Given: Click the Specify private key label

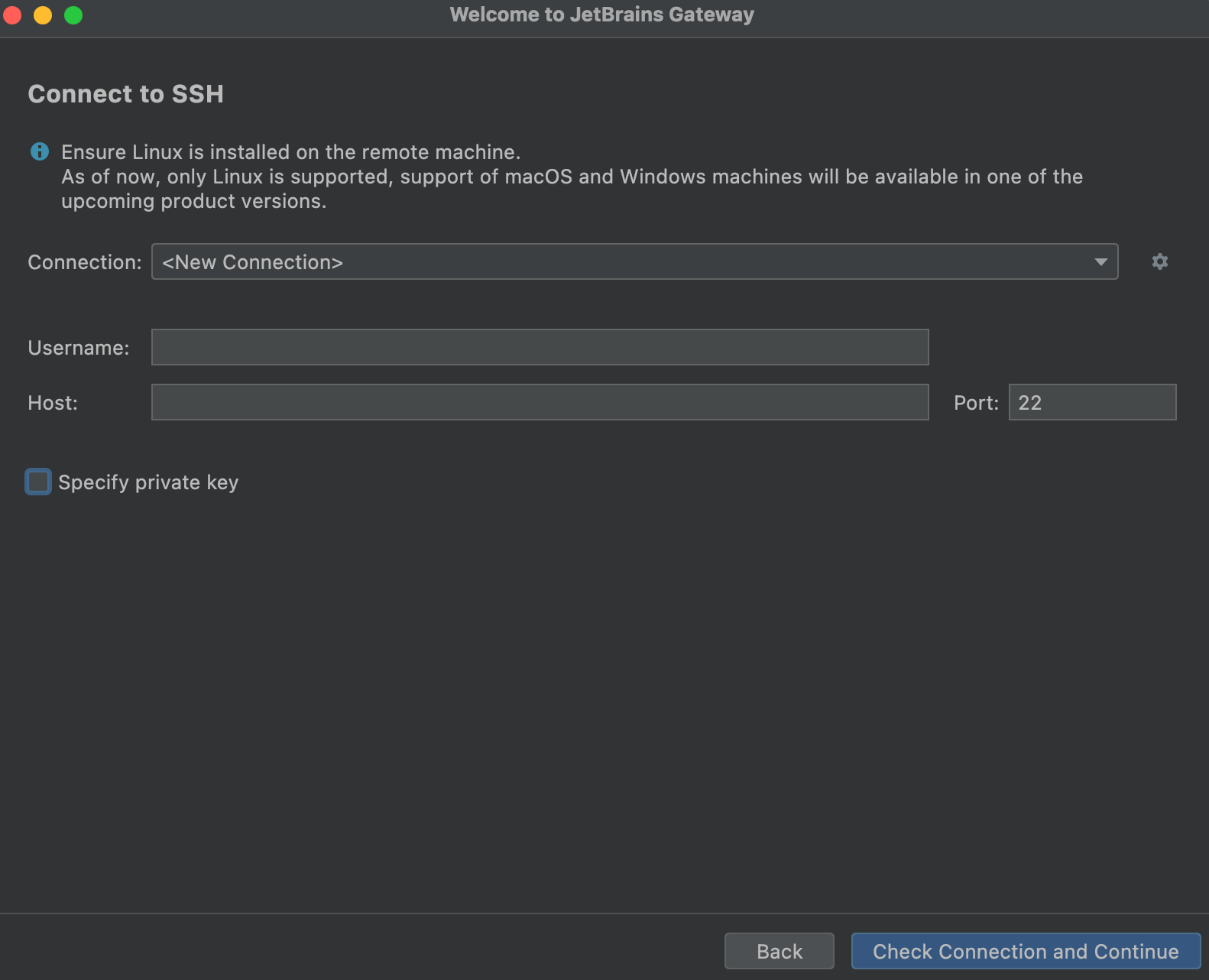Looking at the screenshot, I should 148,482.
